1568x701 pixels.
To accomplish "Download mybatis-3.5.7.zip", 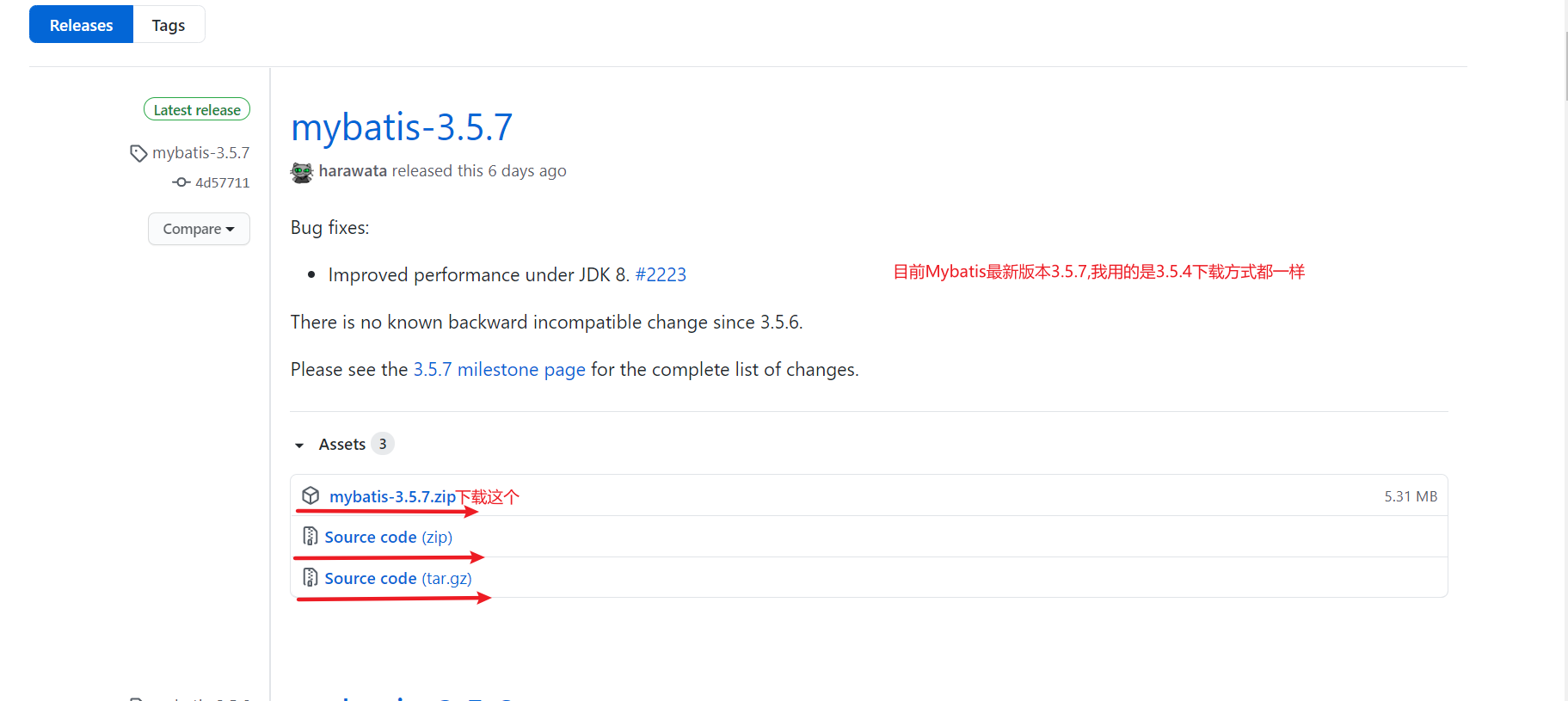I will click(x=392, y=496).
